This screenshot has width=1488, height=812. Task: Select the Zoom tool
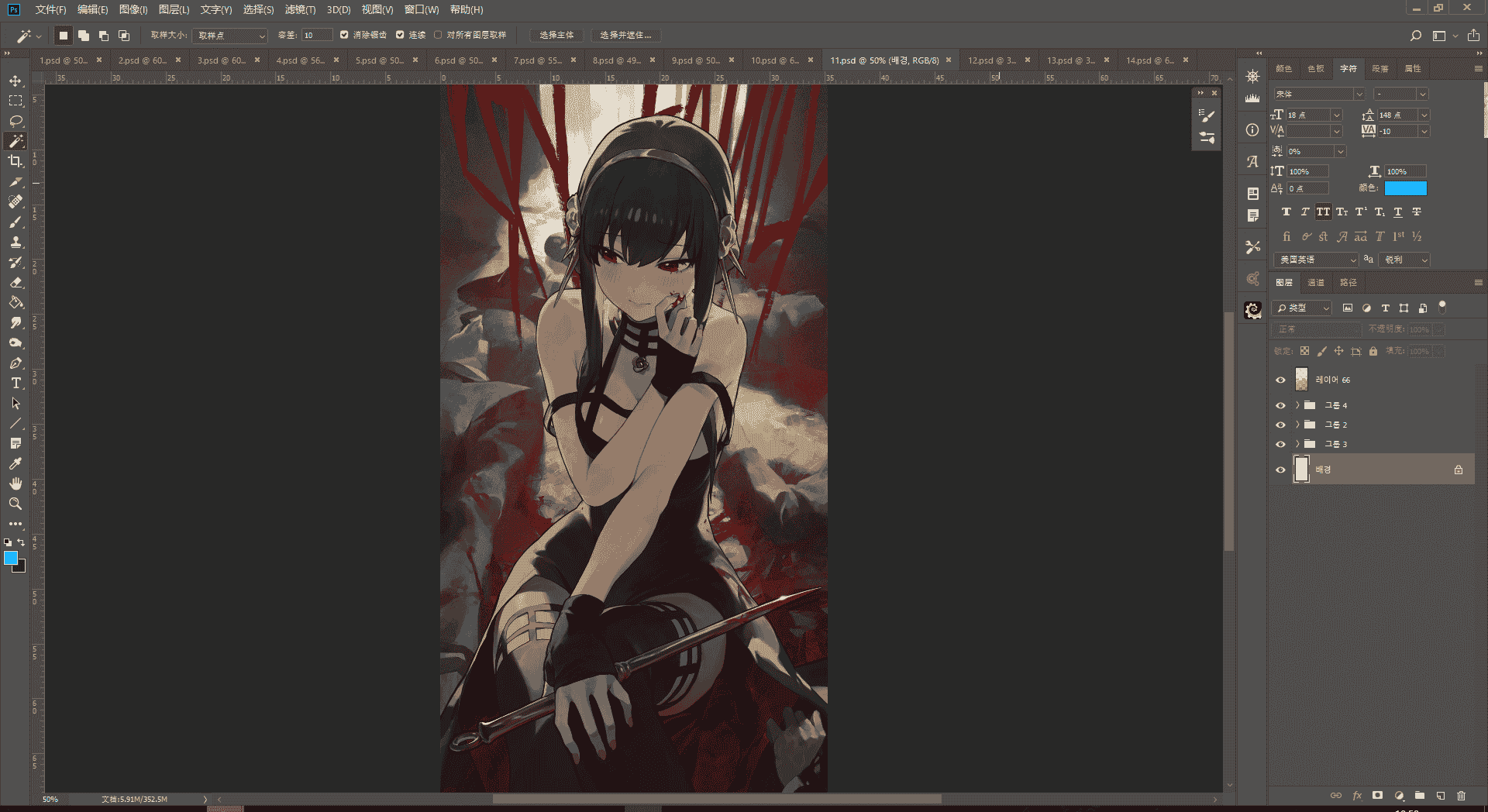15,504
